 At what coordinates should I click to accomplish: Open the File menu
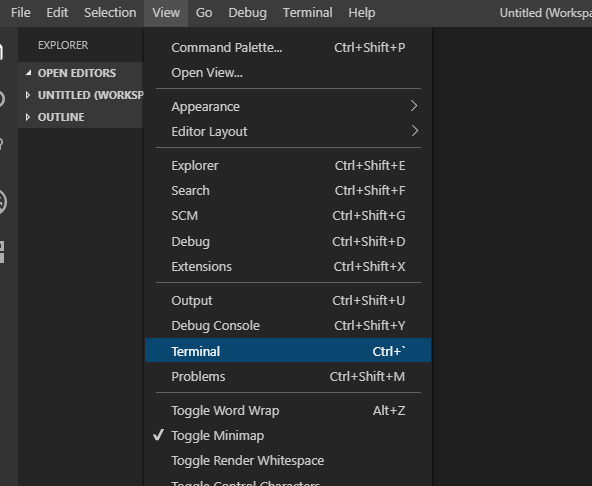20,13
